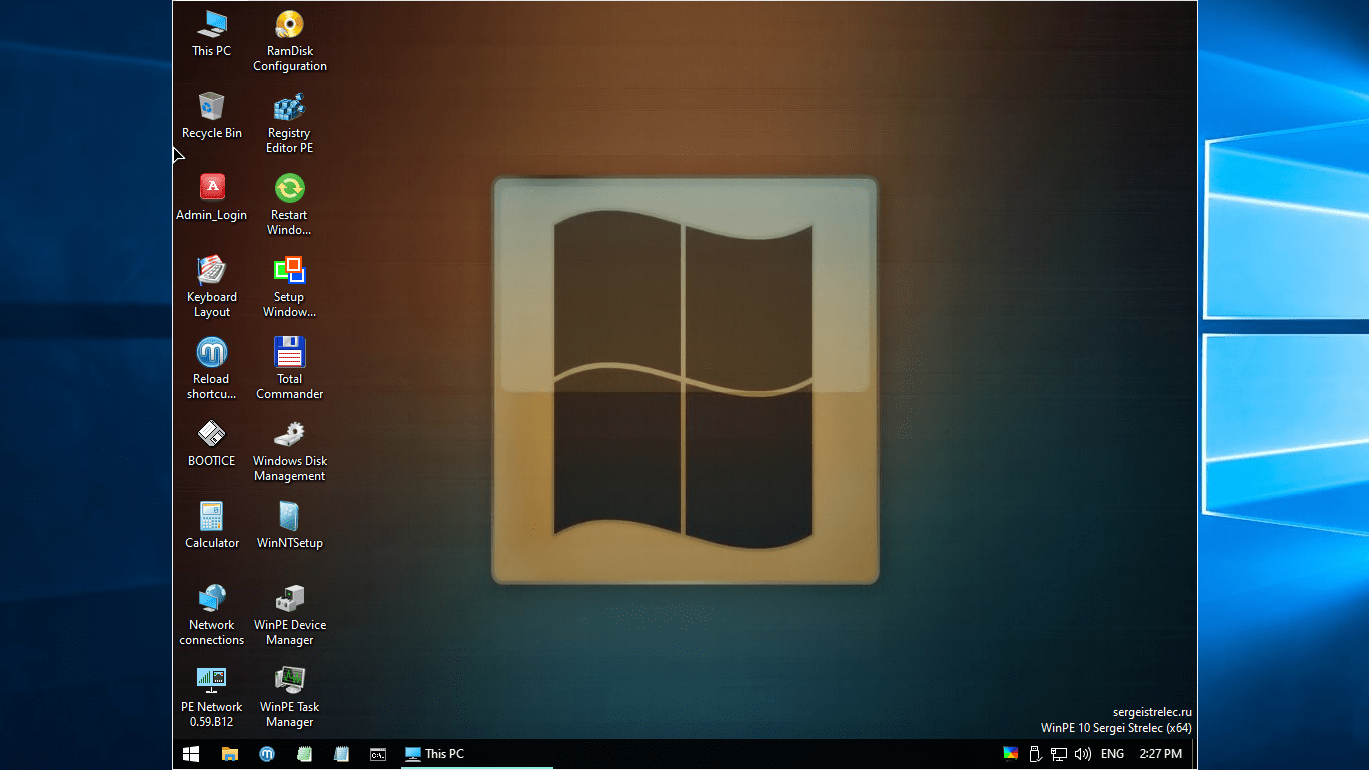
Task: Open the network tray icon
Action: click(1059, 754)
